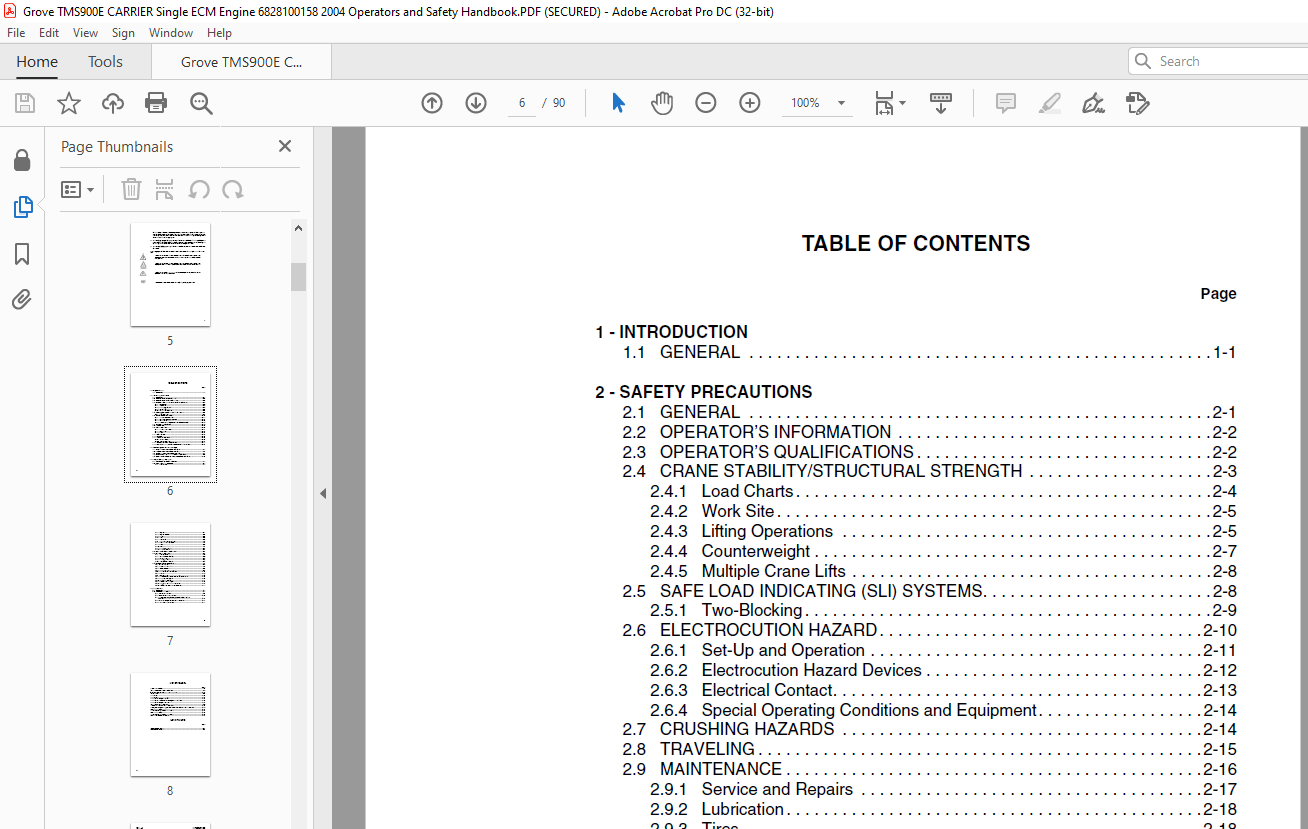This screenshot has height=829, width=1308.
Task: Click the thumbnails panel scrollbar handle
Action: click(298, 276)
